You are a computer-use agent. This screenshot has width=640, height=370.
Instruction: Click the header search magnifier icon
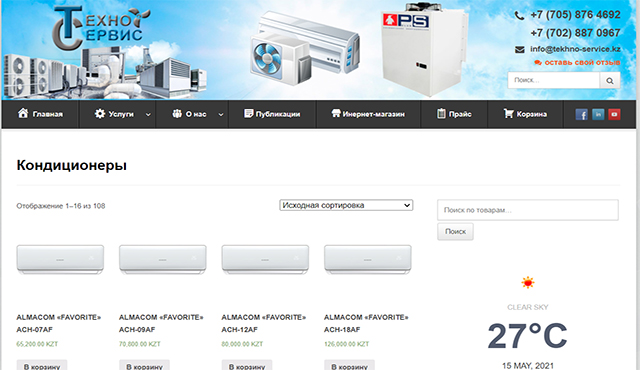[x=610, y=80]
